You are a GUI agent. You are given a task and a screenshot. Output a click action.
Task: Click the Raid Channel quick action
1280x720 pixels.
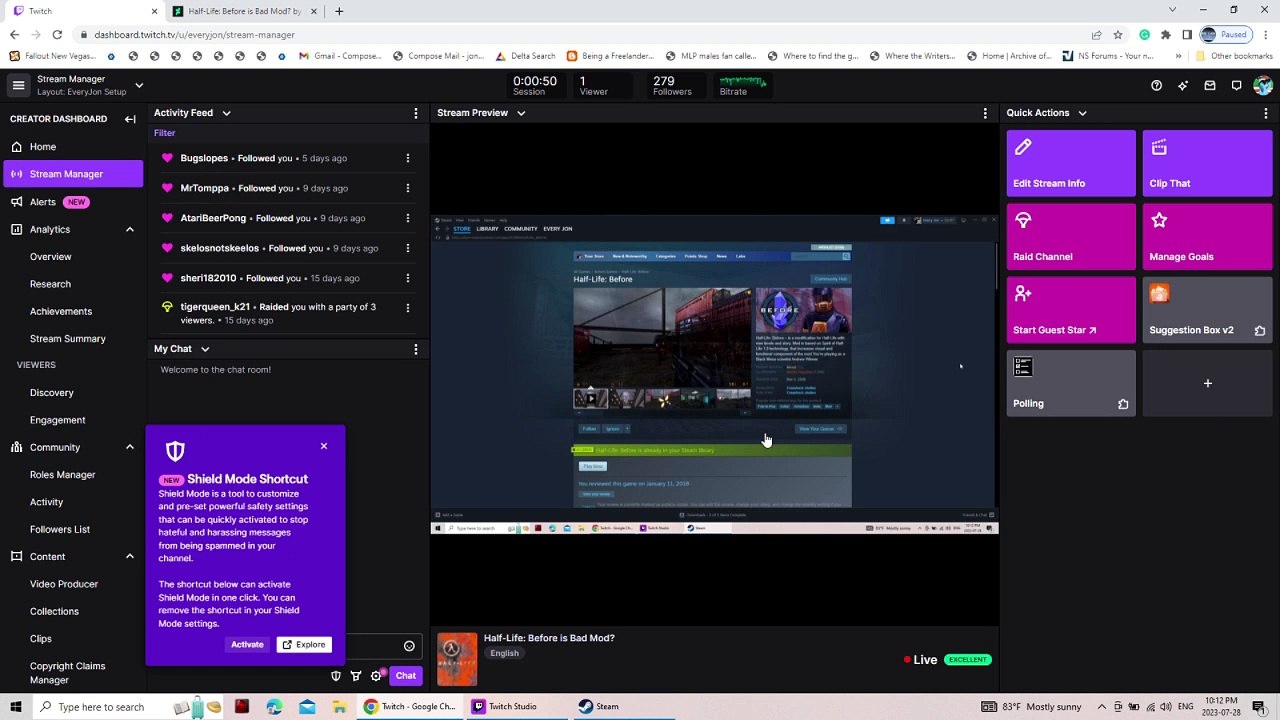click(x=1071, y=236)
